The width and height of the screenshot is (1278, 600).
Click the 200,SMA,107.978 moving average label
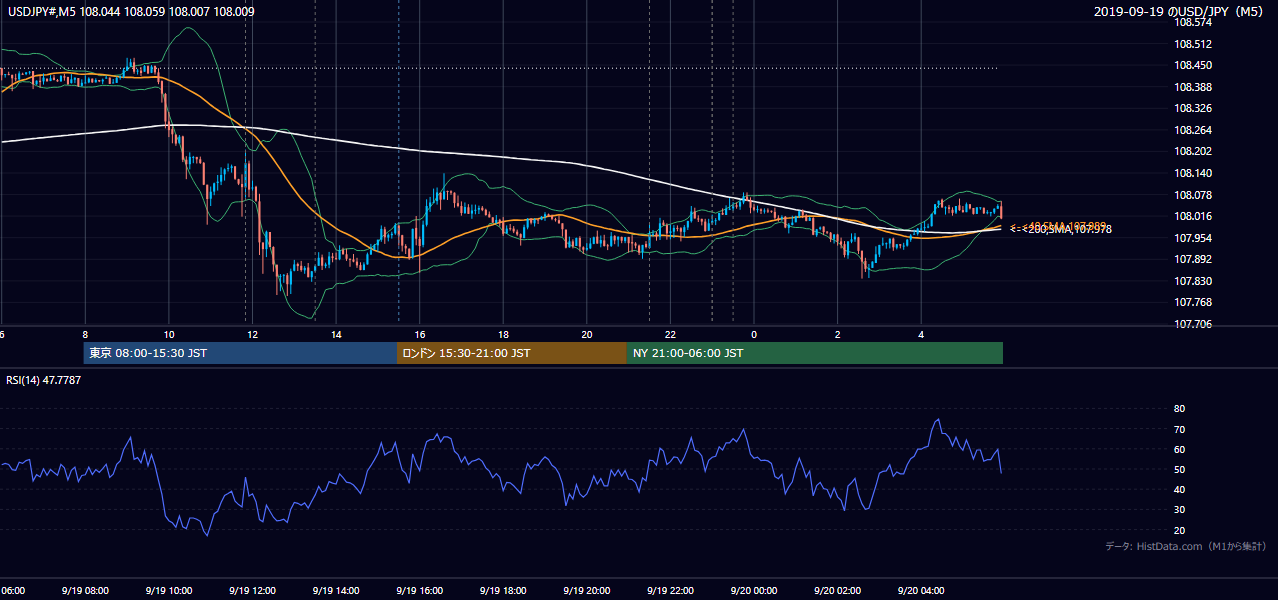tap(1068, 230)
